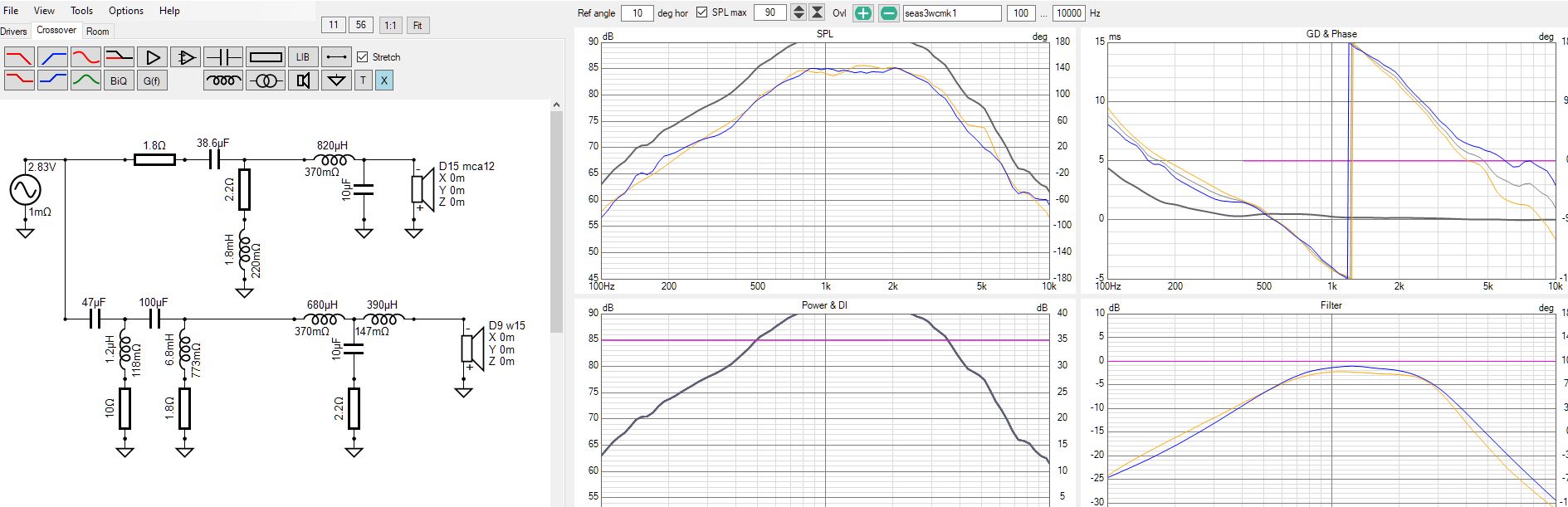This screenshot has height=507, width=1568.
Task: Insert the red all-pass wave block
Action: [85, 57]
